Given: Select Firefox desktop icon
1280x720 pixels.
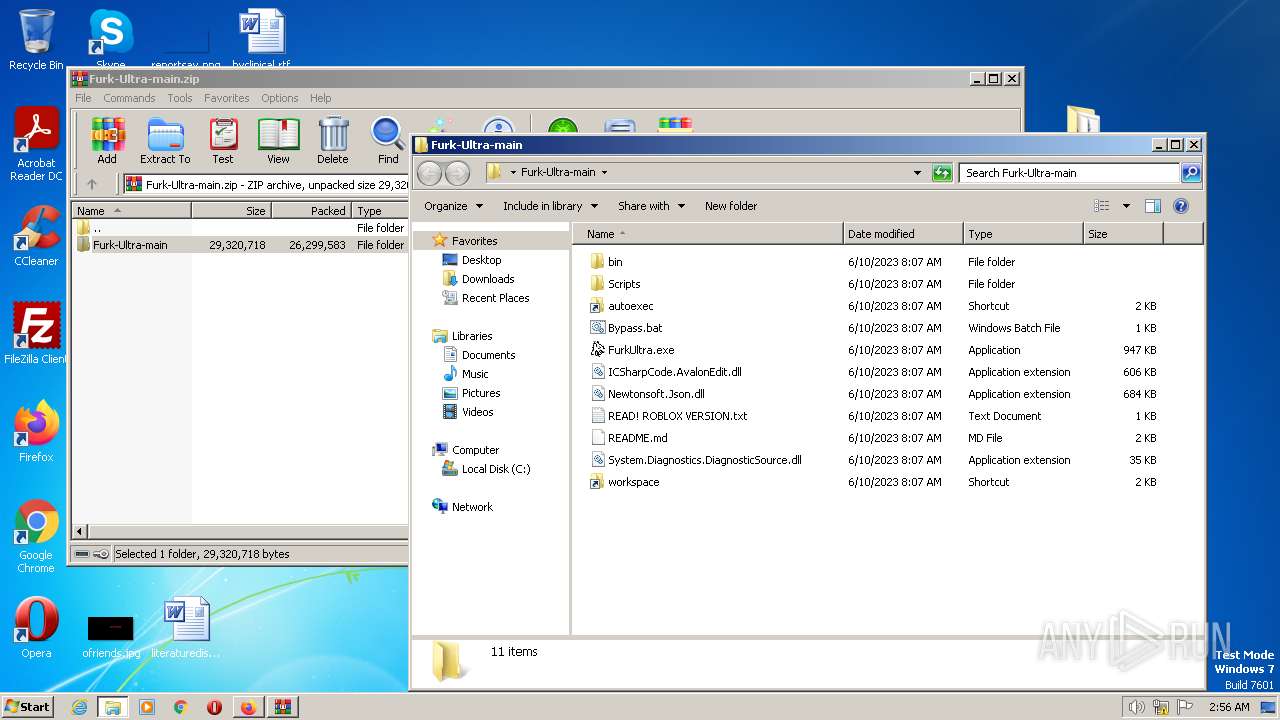Looking at the screenshot, I should click(x=36, y=431).
